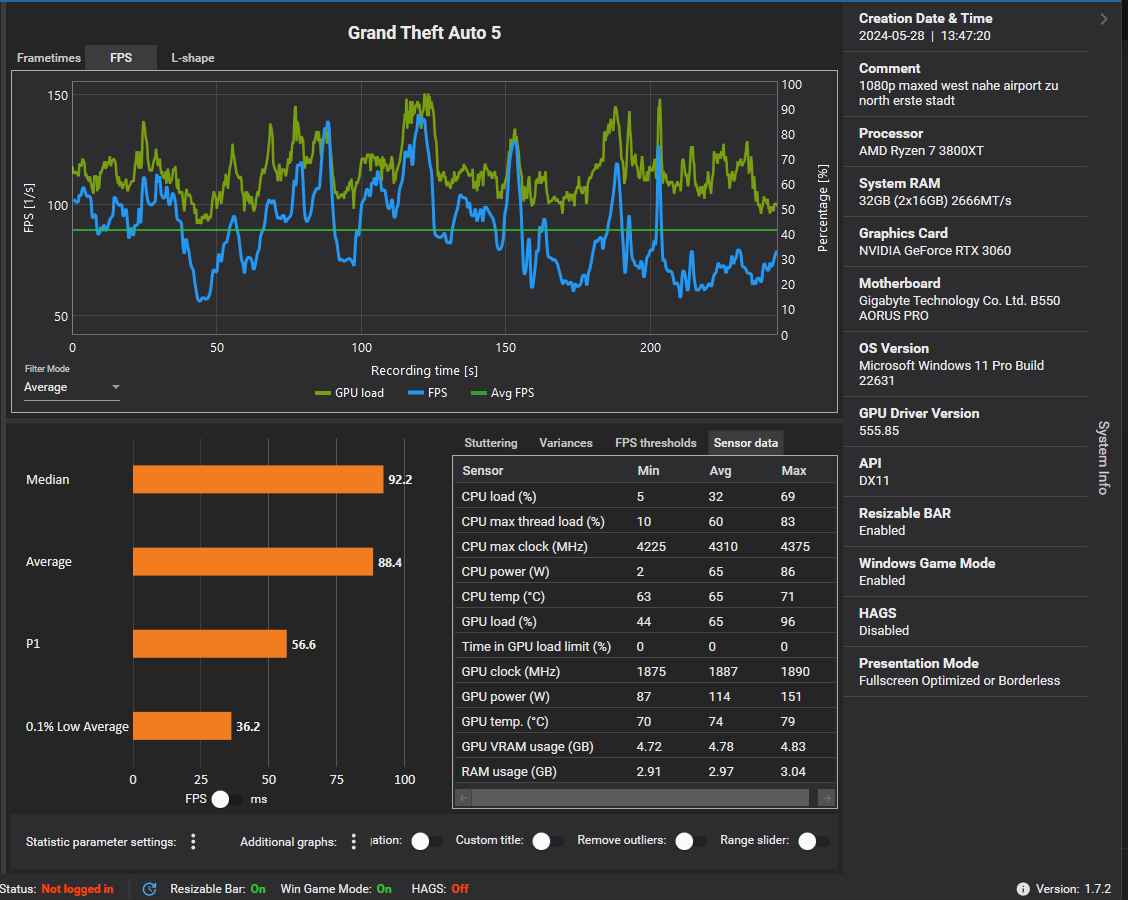Click the Comment text in System Info

(x=958, y=93)
